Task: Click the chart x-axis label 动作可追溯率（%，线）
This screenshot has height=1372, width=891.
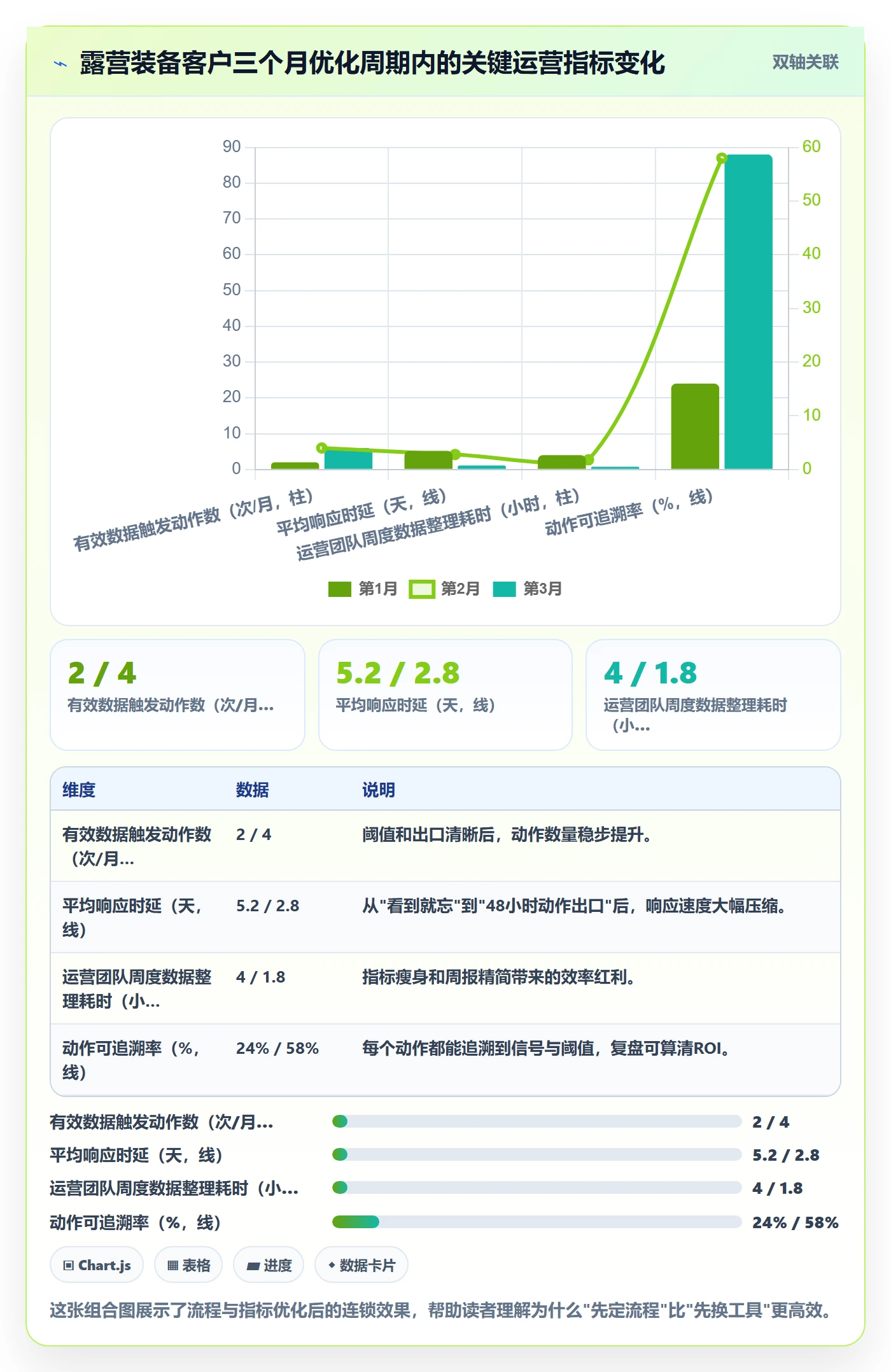Action: tap(629, 512)
